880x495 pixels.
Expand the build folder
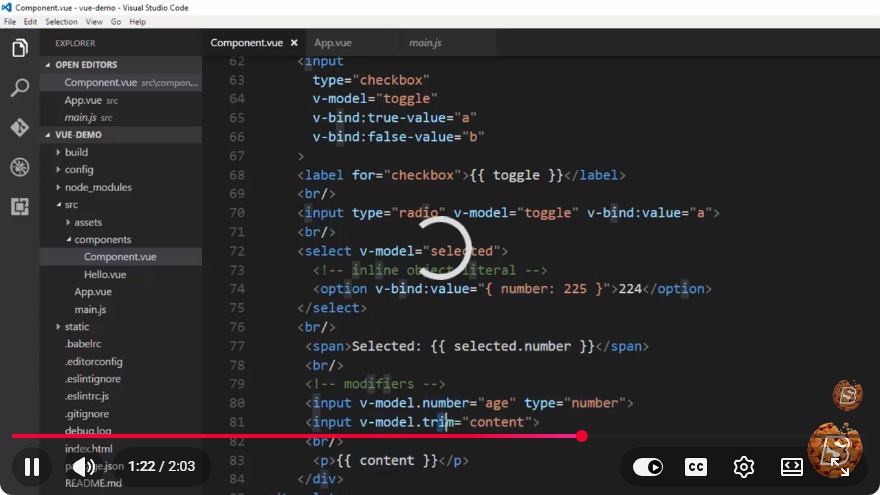76,152
